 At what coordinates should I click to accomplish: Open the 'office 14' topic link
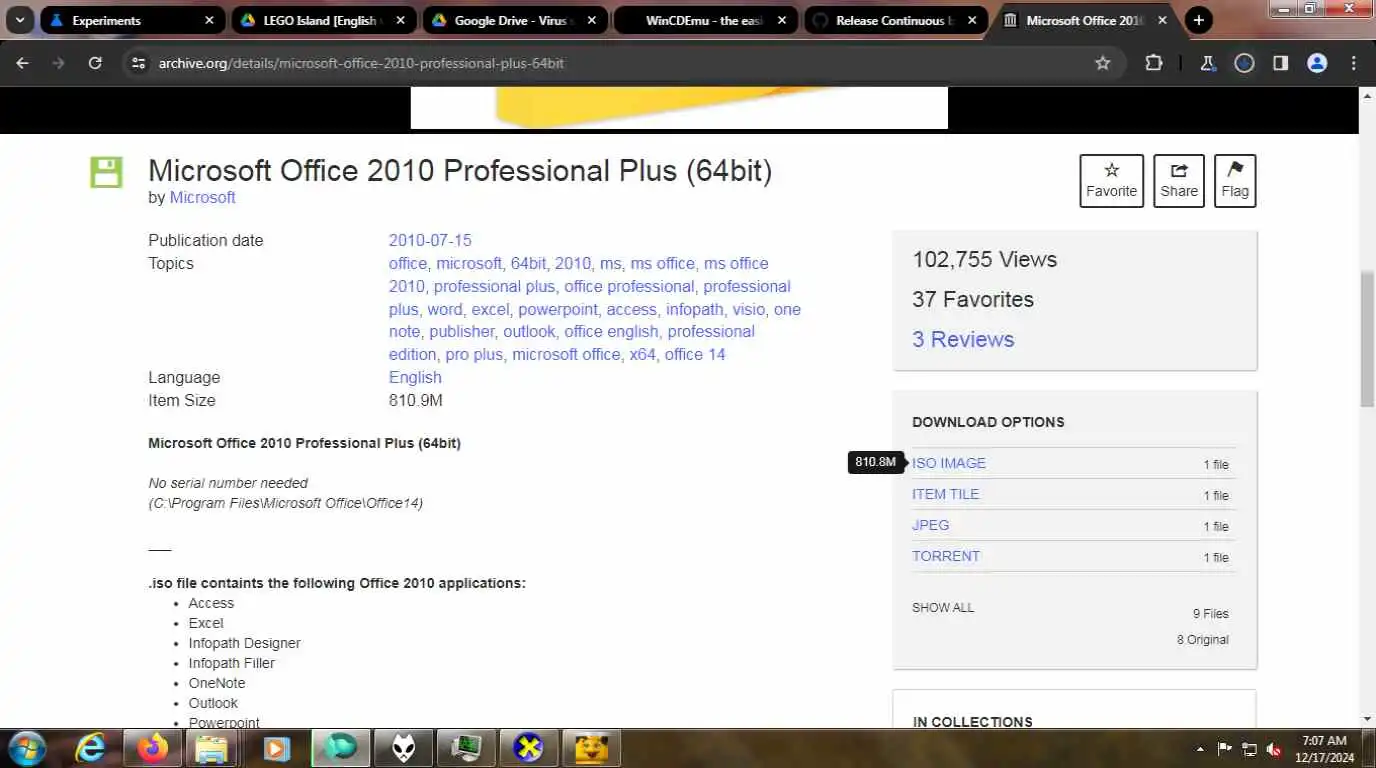pos(695,354)
